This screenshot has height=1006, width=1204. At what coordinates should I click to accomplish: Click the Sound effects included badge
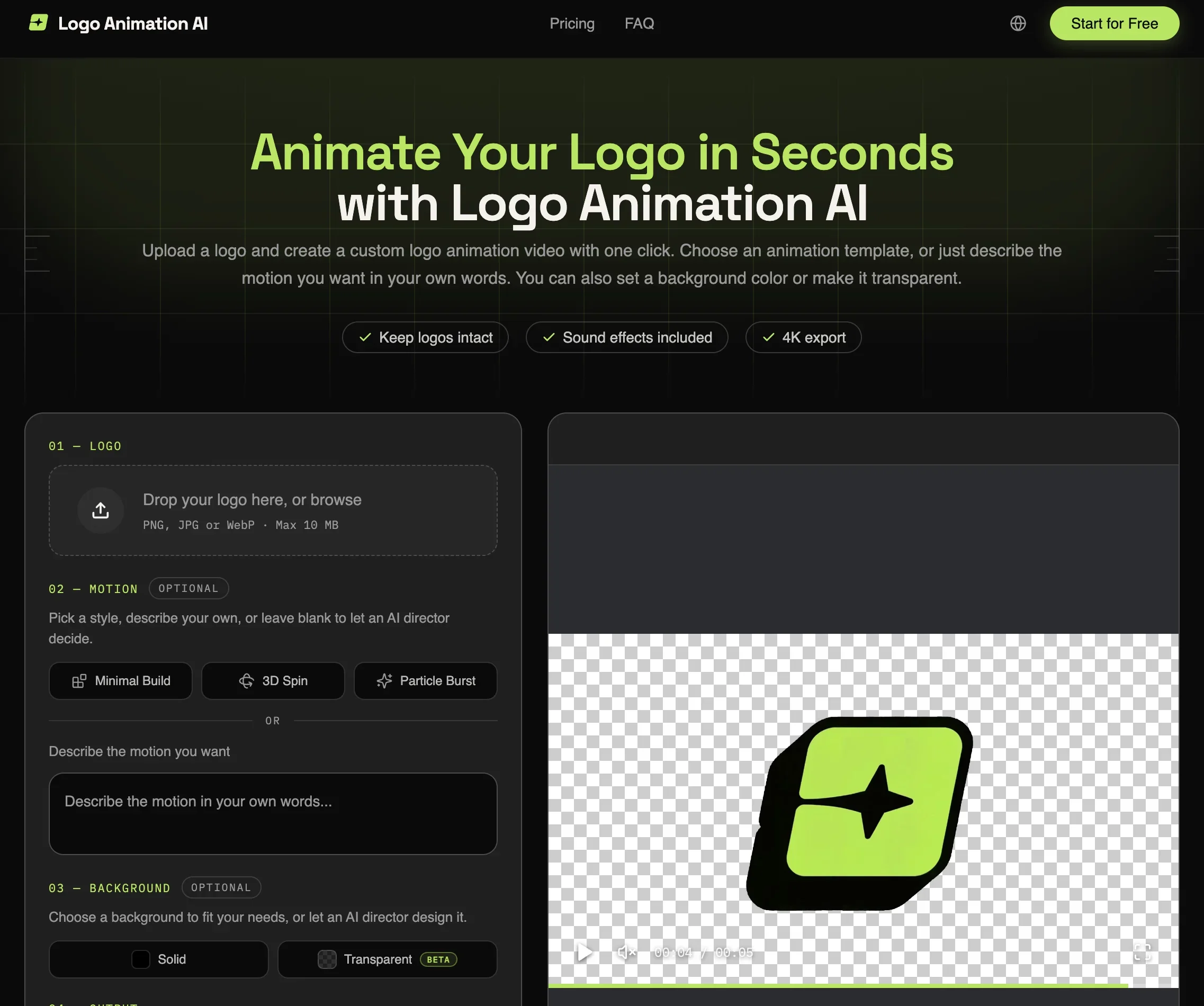pyautogui.click(x=627, y=337)
